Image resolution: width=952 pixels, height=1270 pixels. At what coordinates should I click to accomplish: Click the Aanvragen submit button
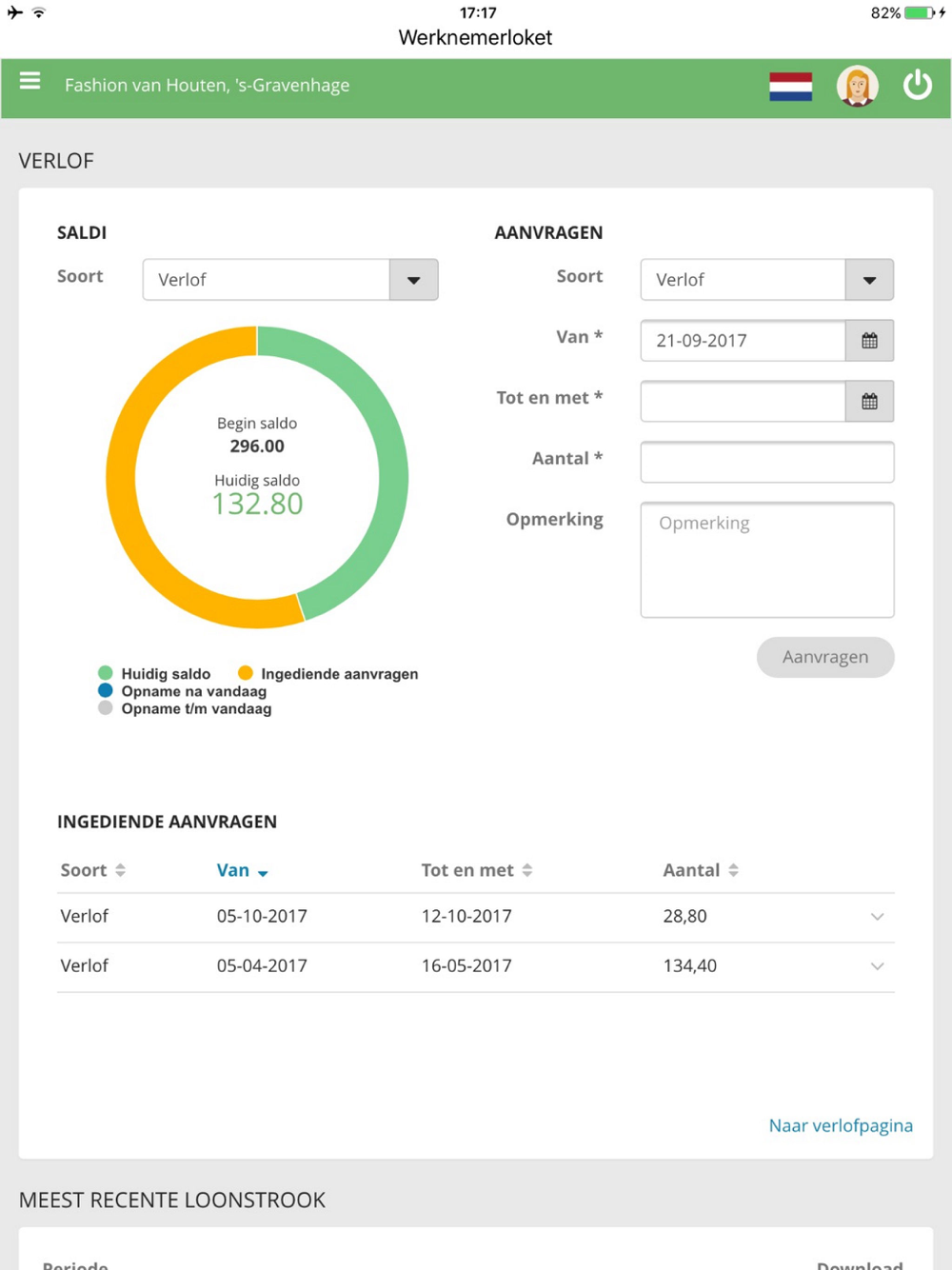pos(825,657)
